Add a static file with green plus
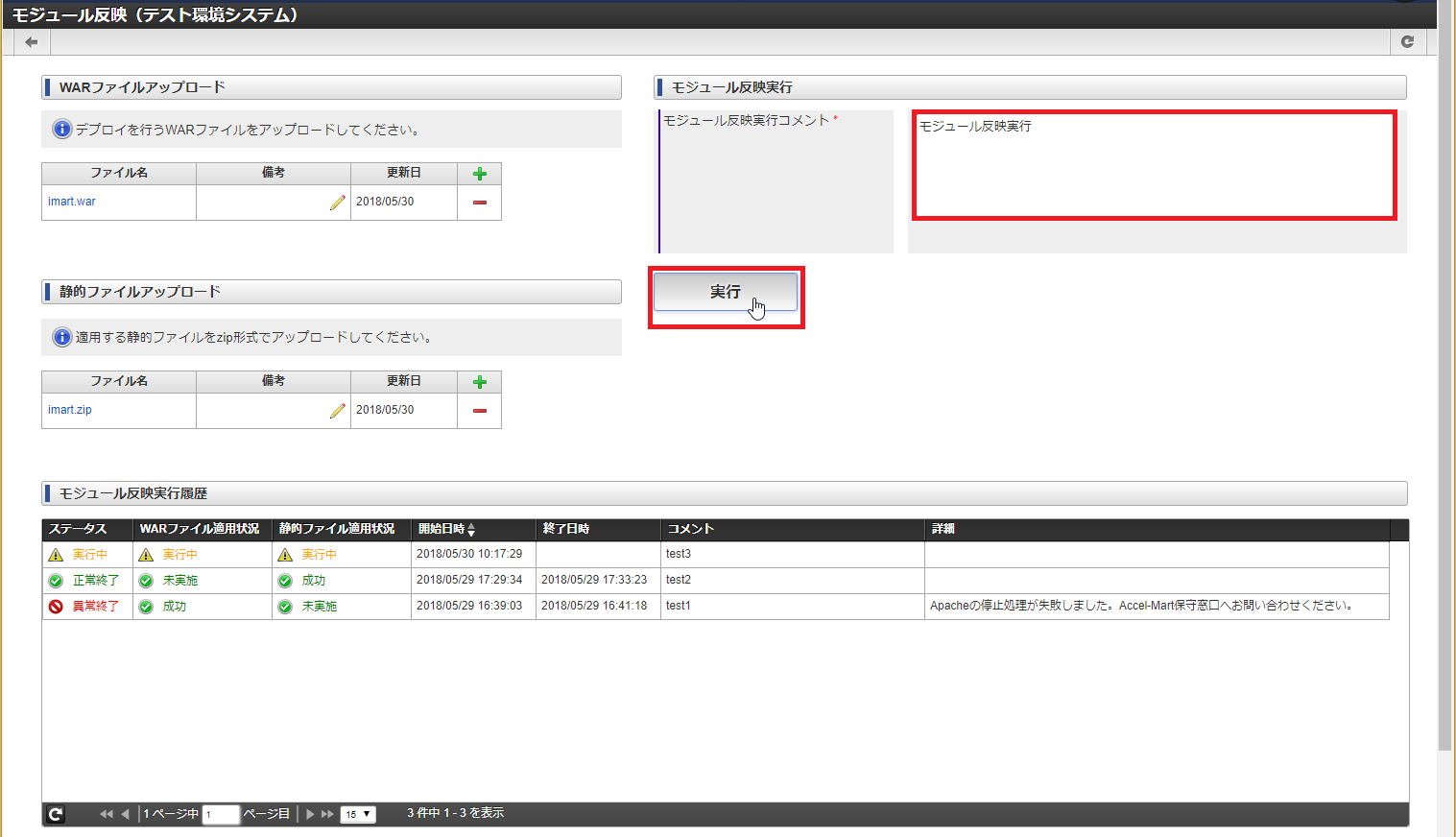The width and height of the screenshot is (1456, 837). (480, 382)
